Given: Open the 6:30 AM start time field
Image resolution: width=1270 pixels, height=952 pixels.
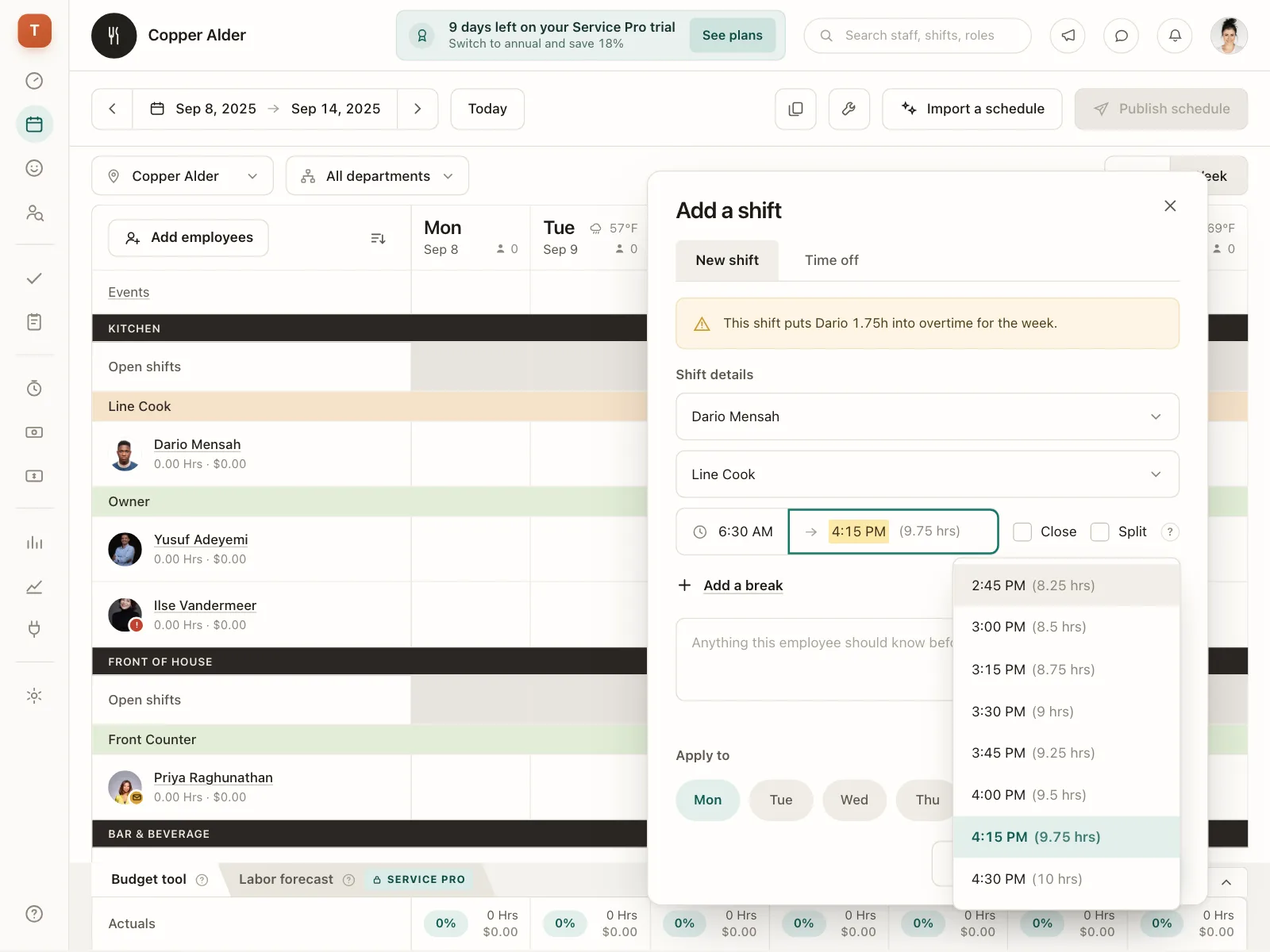Looking at the screenshot, I should 733,532.
